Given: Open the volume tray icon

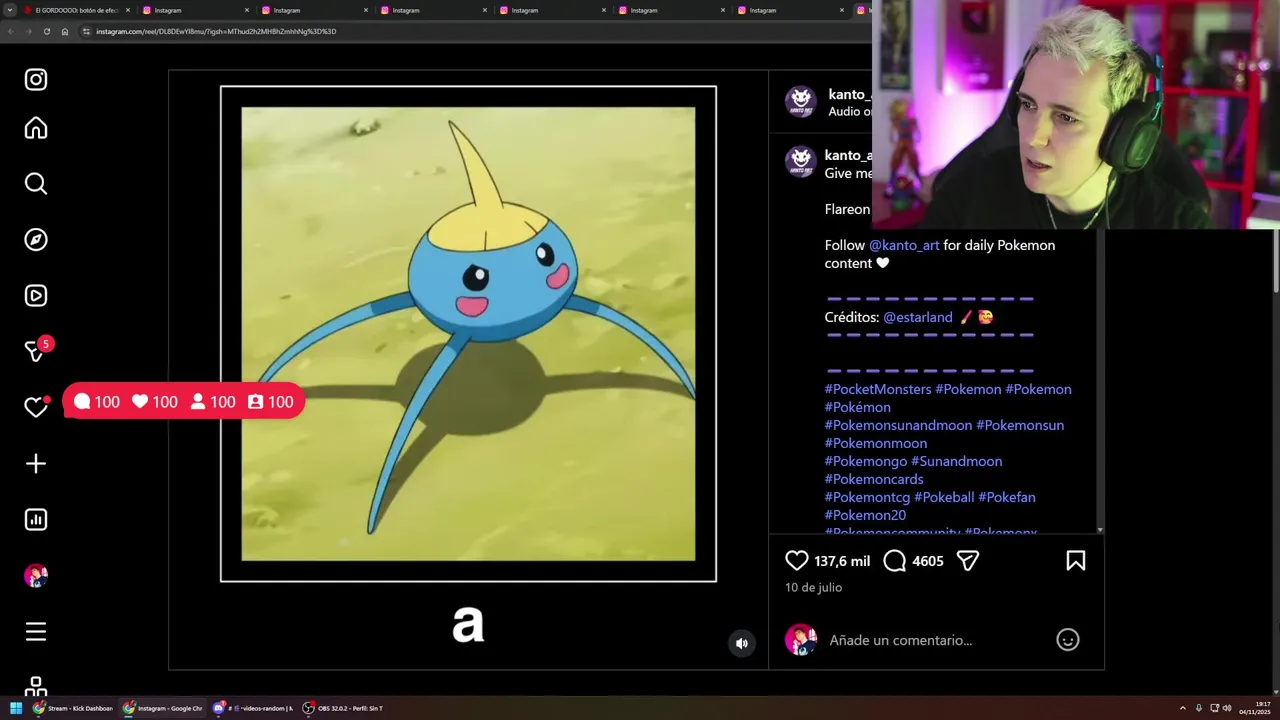Looking at the screenshot, I should click(x=1227, y=708).
